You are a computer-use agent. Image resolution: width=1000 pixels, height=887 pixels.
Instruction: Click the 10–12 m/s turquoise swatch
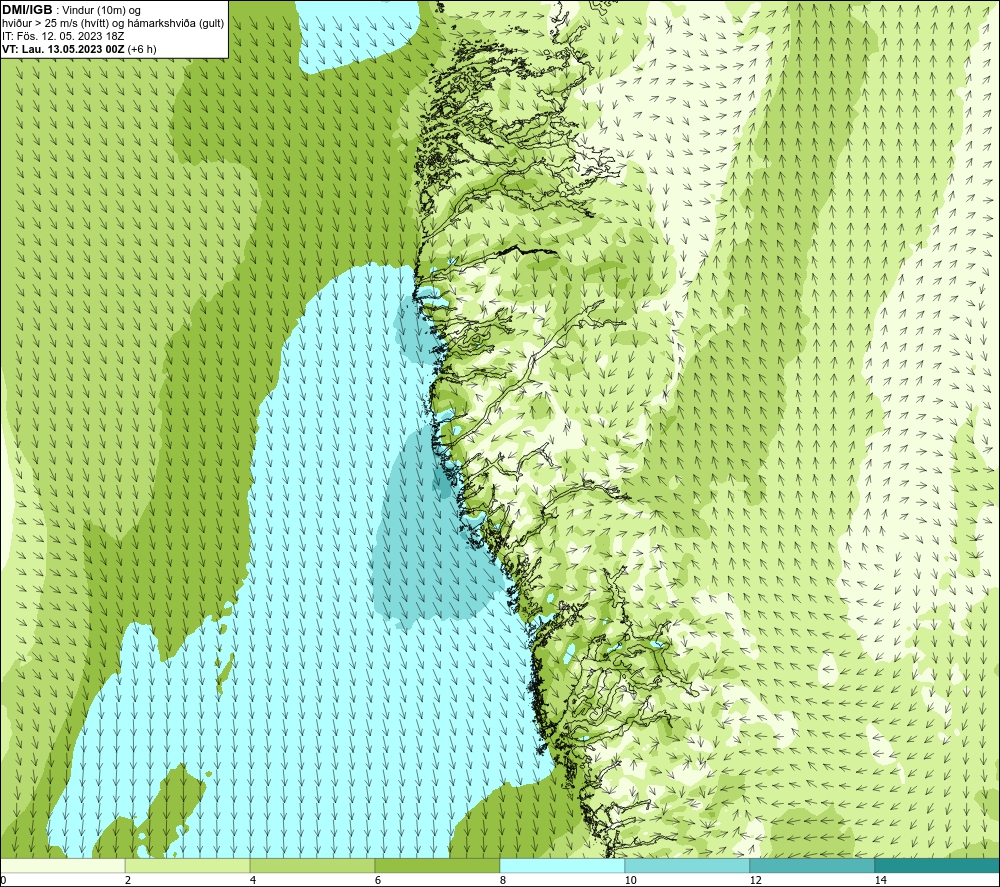point(688,865)
